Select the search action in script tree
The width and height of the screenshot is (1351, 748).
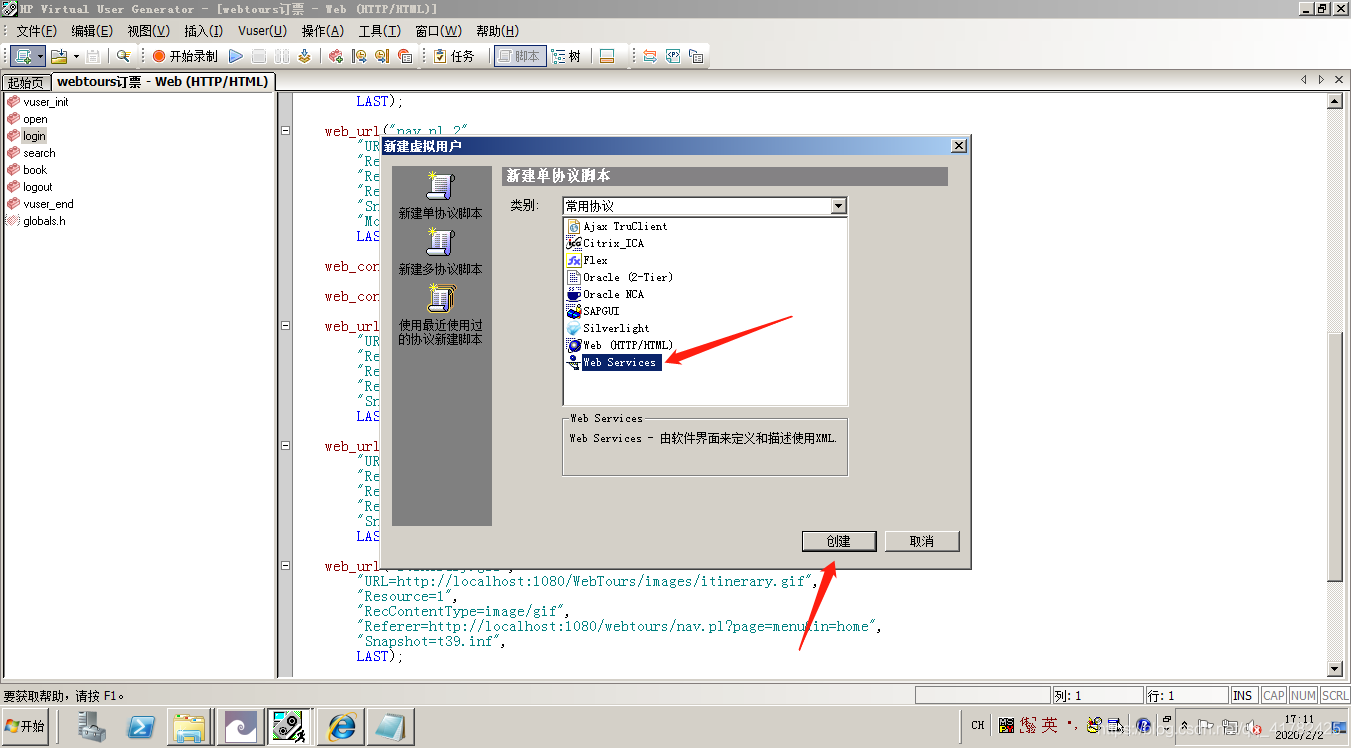39,153
